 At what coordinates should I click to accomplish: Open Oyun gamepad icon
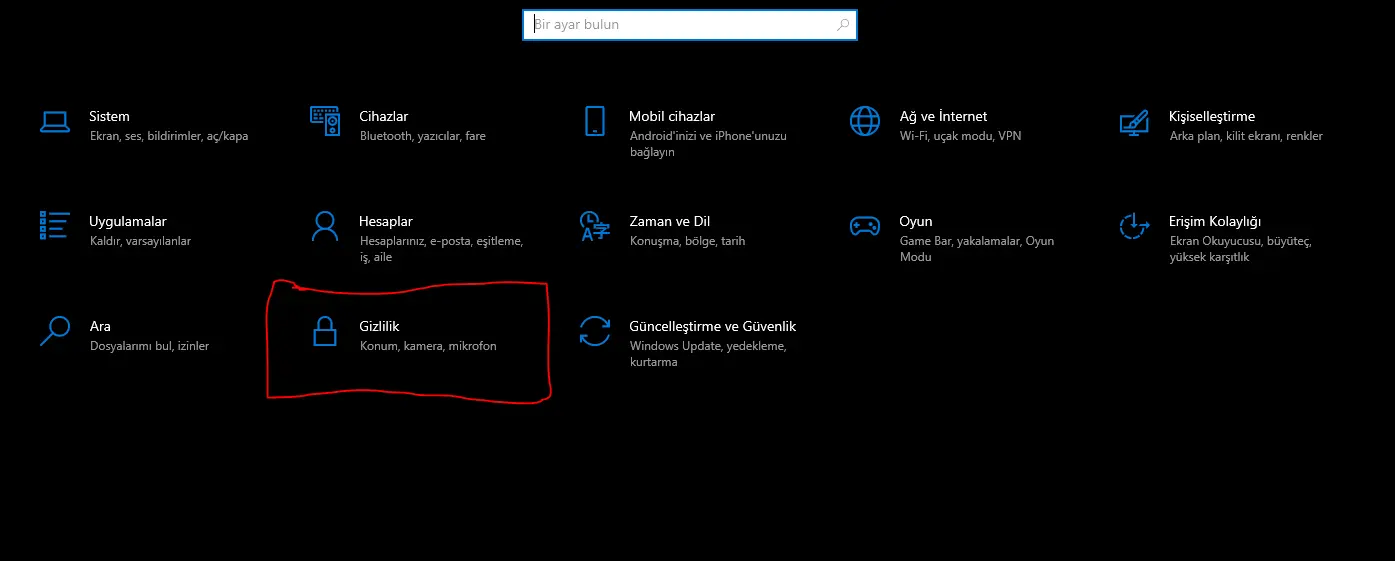click(864, 226)
